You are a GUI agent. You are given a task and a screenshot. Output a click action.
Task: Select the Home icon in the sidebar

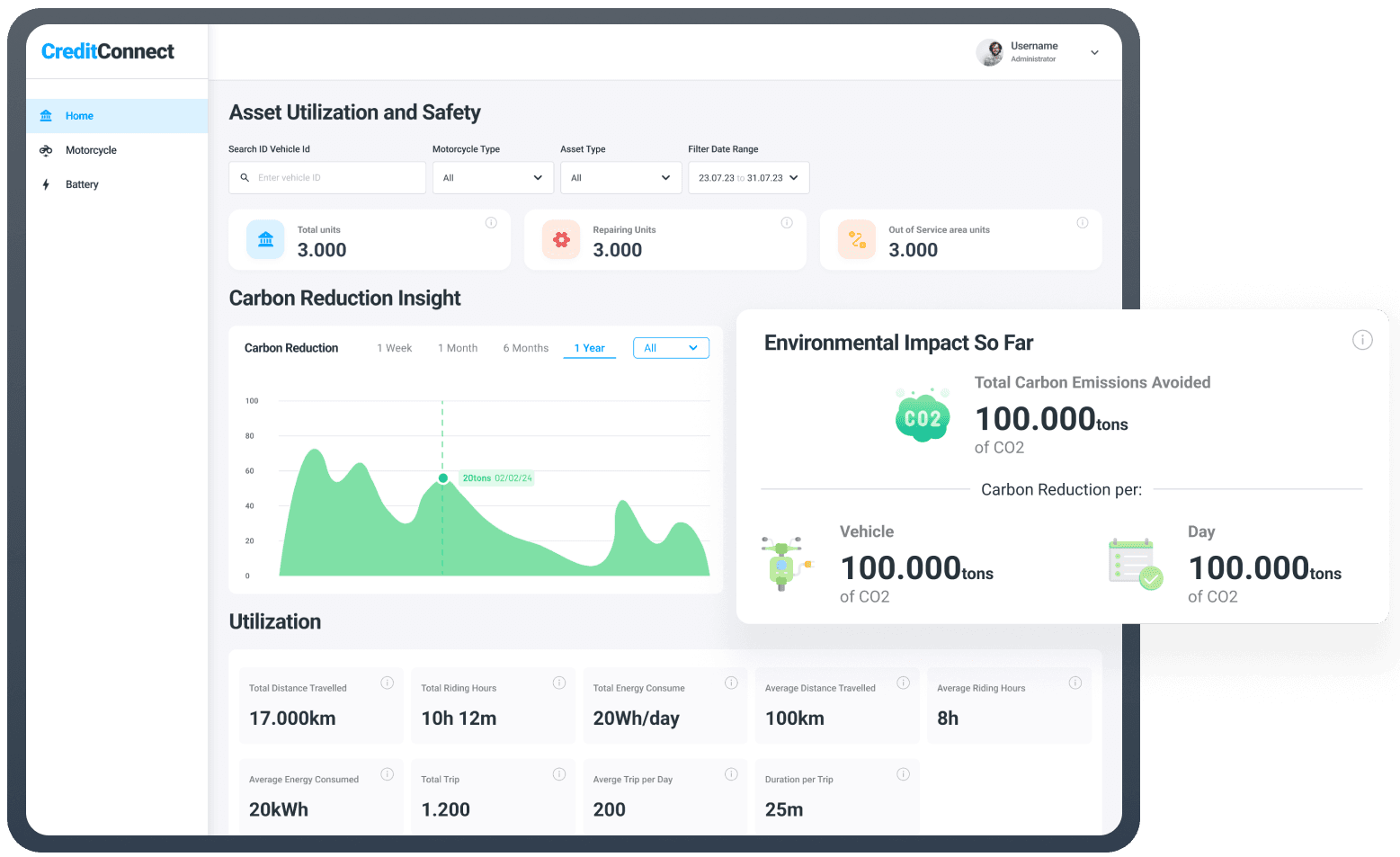click(46, 115)
